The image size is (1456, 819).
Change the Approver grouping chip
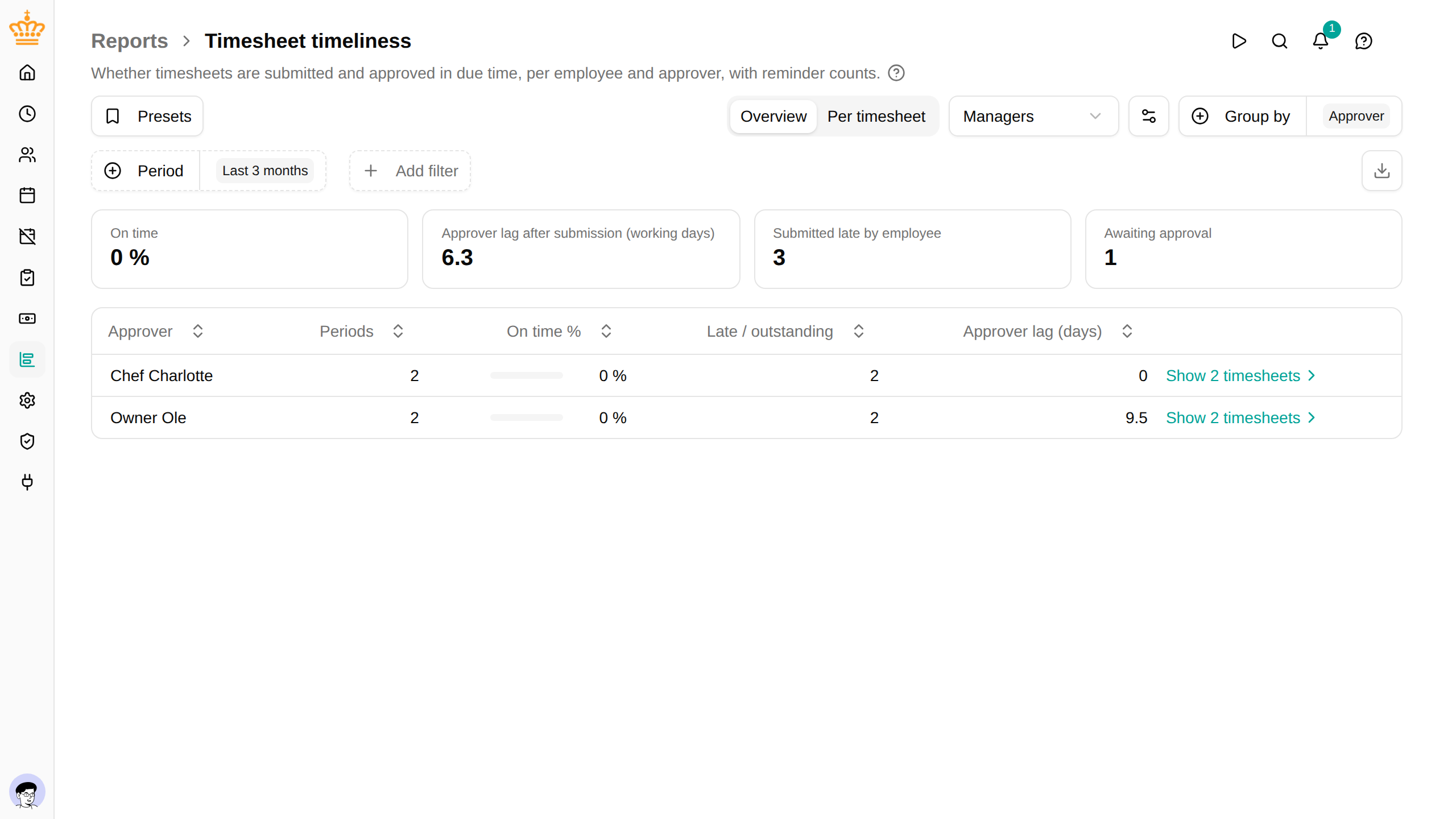click(x=1356, y=116)
